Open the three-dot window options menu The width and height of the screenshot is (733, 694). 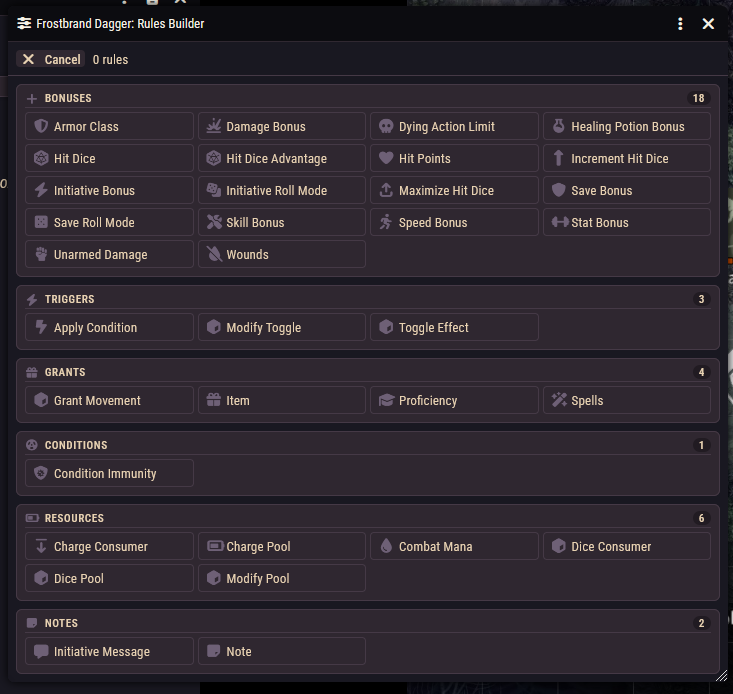click(680, 23)
